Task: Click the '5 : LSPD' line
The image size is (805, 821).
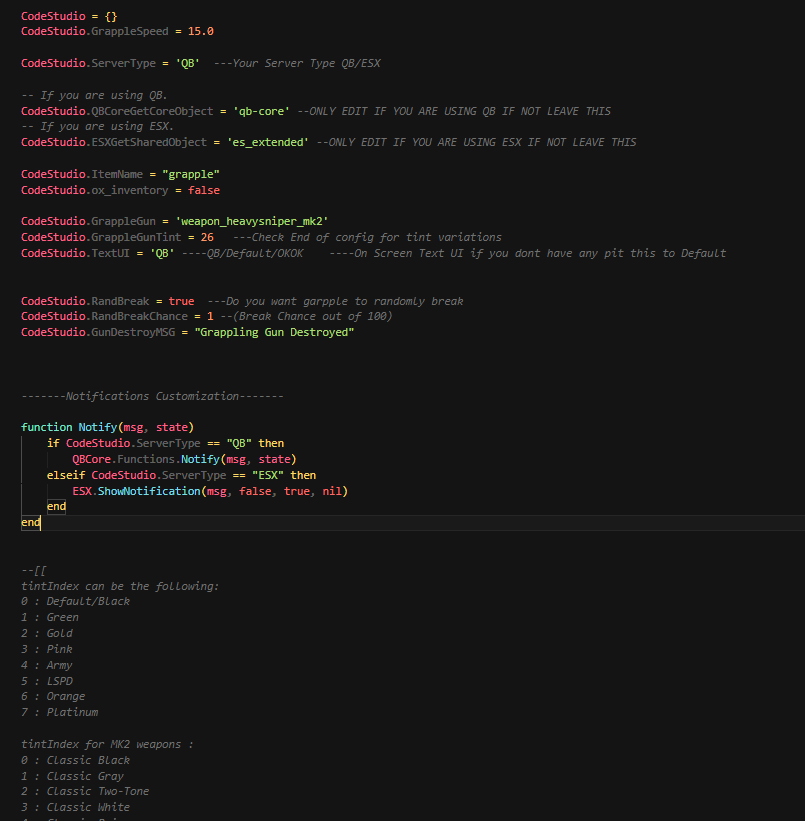Action: [x=47, y=681]
